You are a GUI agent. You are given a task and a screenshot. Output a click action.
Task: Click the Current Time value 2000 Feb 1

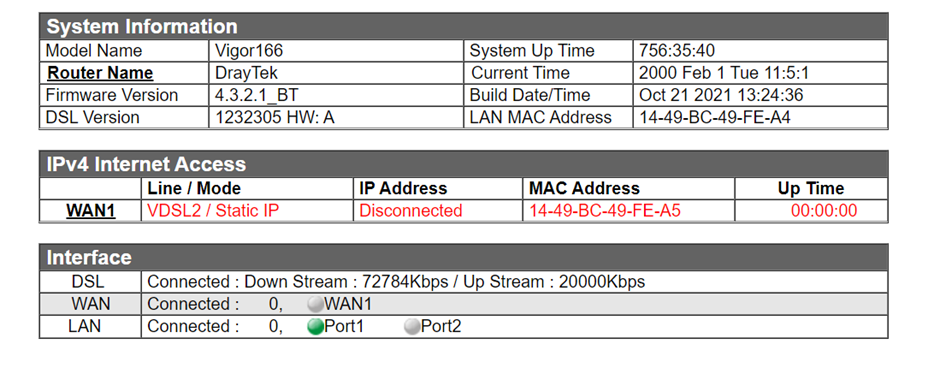click(x=724, y=73)
